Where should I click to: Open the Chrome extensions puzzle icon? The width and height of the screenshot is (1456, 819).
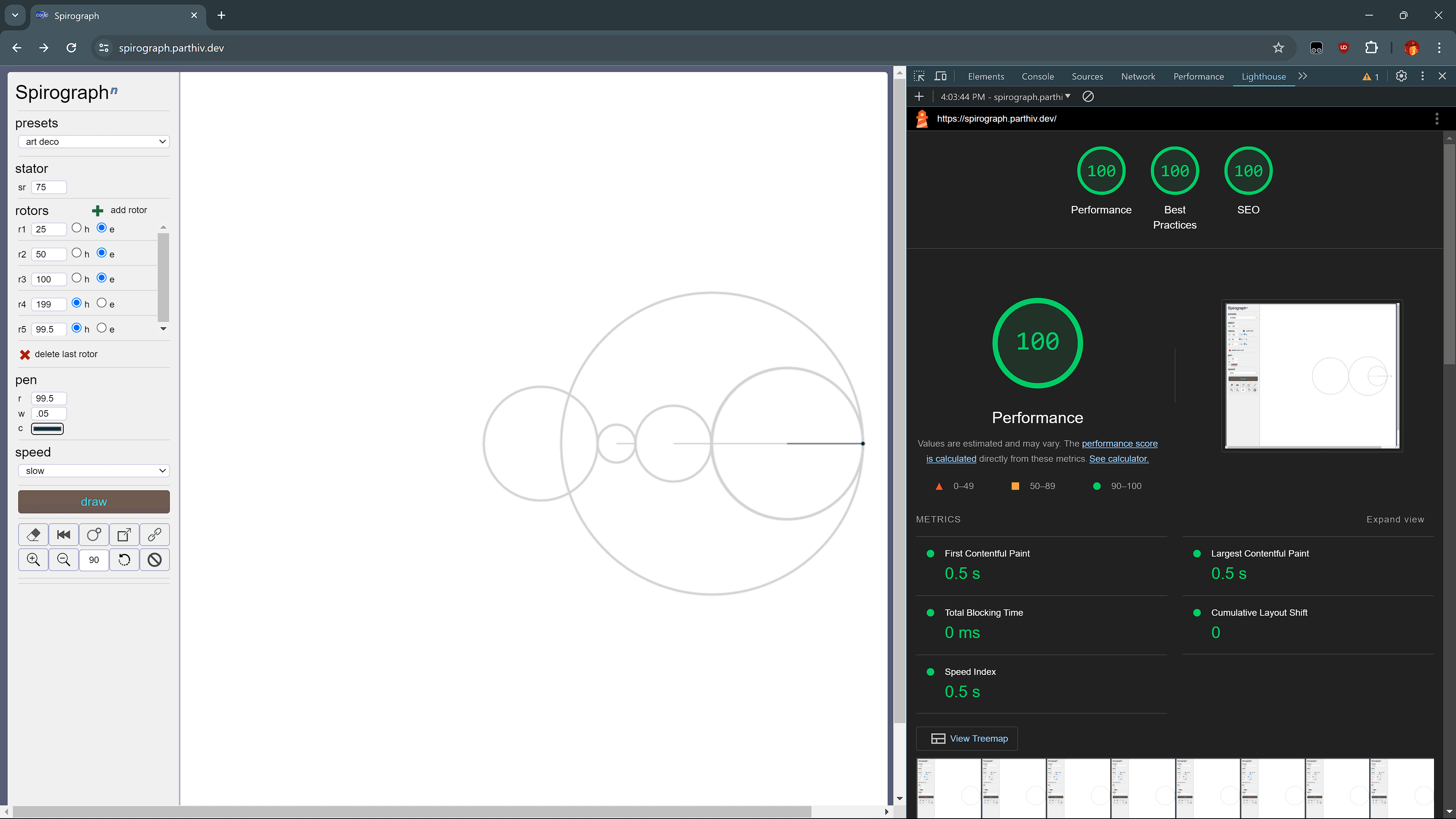(x=1371, y=48)
